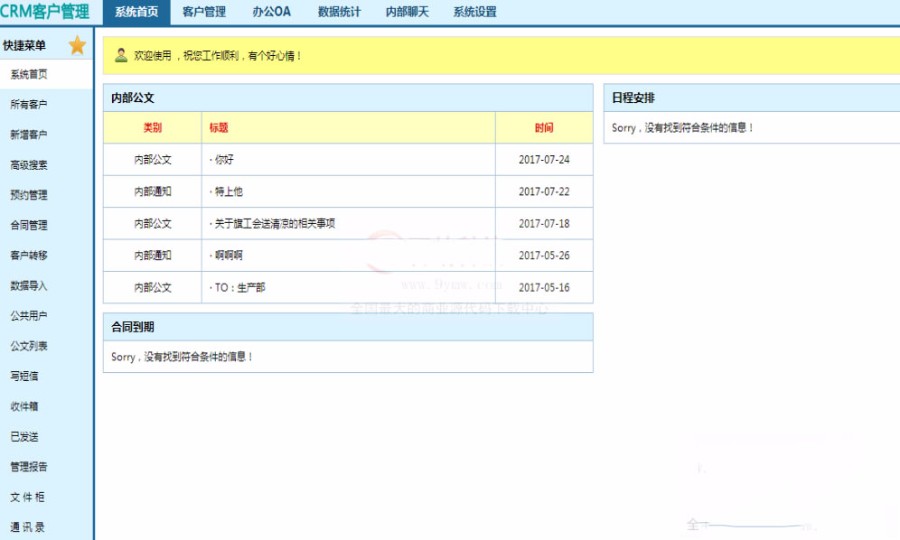Click the 类别 column header
900x540 pixels.
click(x=153, y=127)
